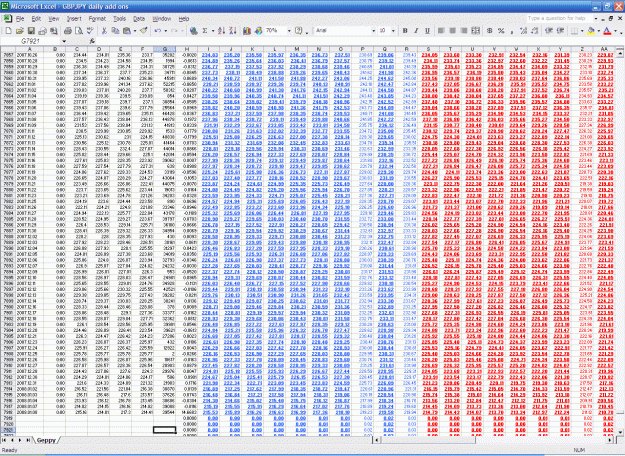Insert a hyperlink with the globe icon

click(194, 31)
